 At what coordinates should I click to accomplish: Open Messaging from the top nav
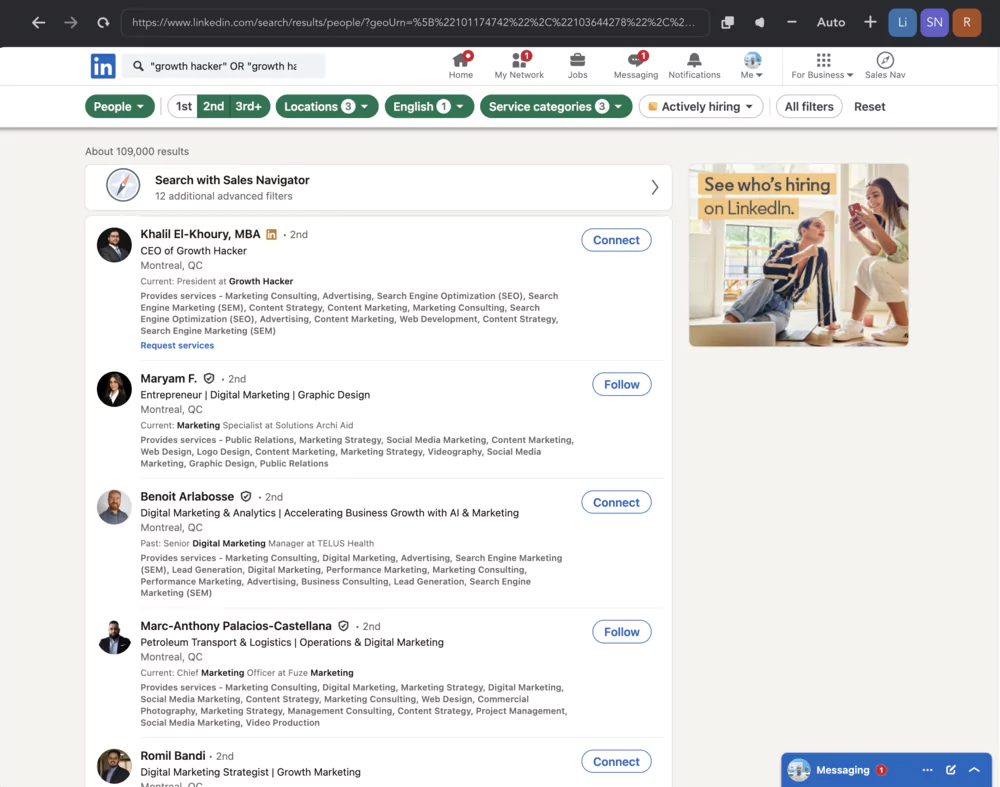[636, 66]
